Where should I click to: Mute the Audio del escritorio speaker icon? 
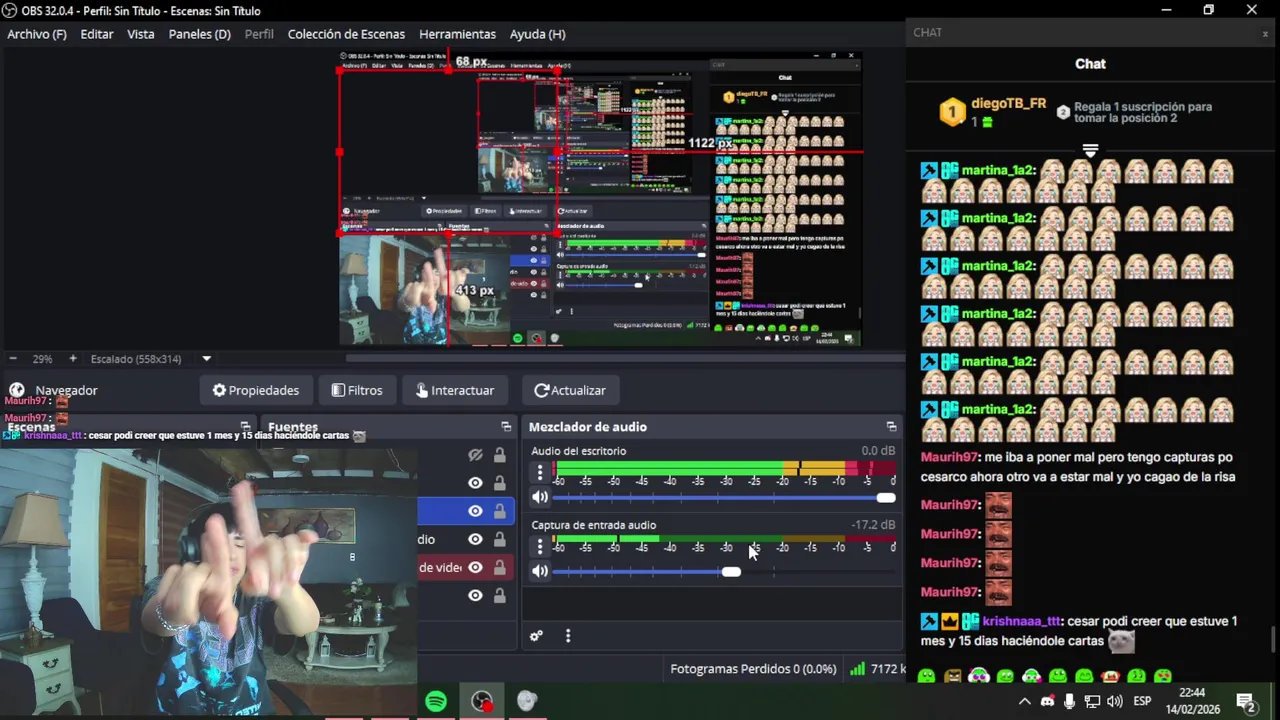pos(540,497)
